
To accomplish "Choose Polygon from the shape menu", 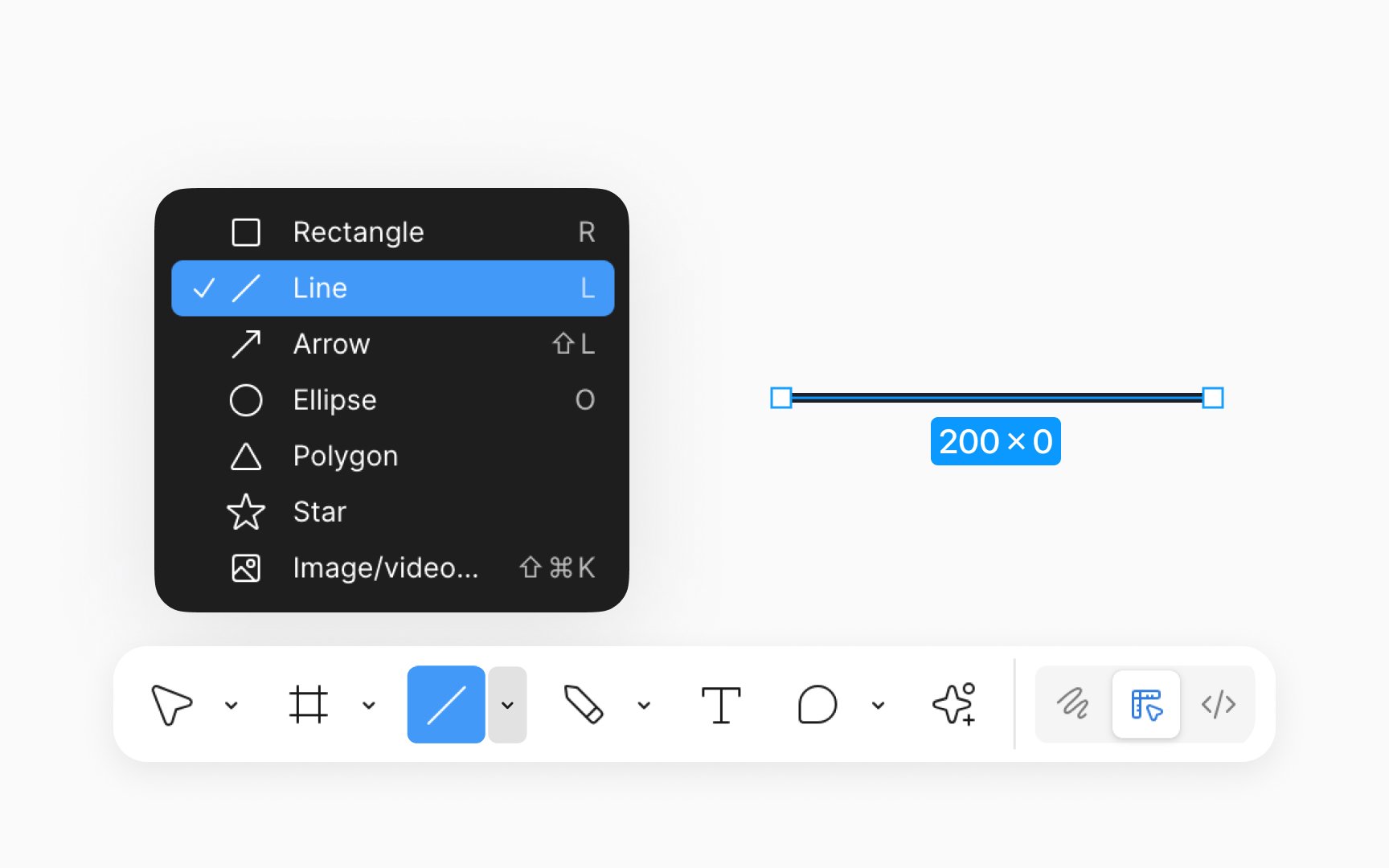I will [393, 456].
